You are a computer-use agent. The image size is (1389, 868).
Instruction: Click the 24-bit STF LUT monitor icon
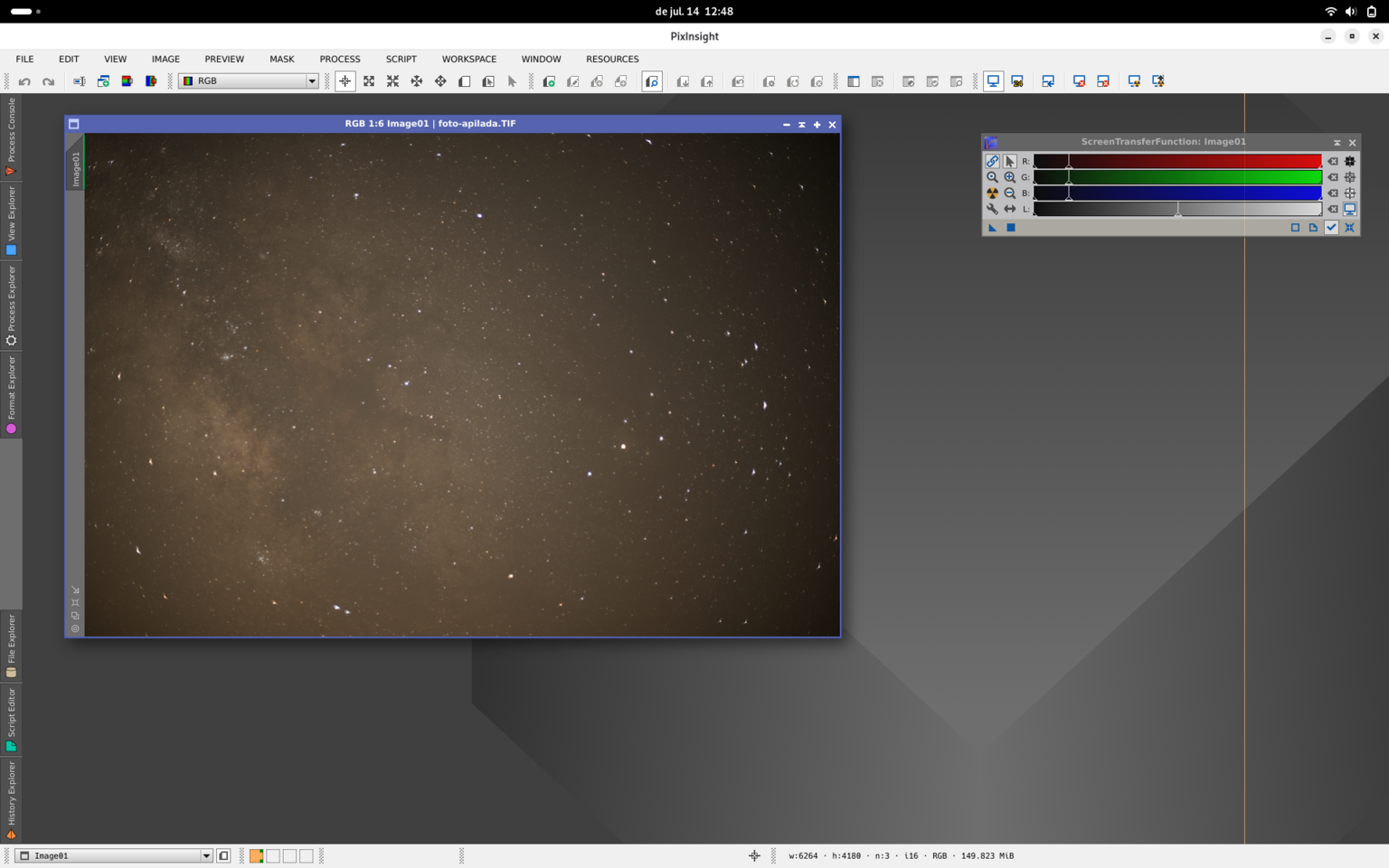[x=1017, y=81]
